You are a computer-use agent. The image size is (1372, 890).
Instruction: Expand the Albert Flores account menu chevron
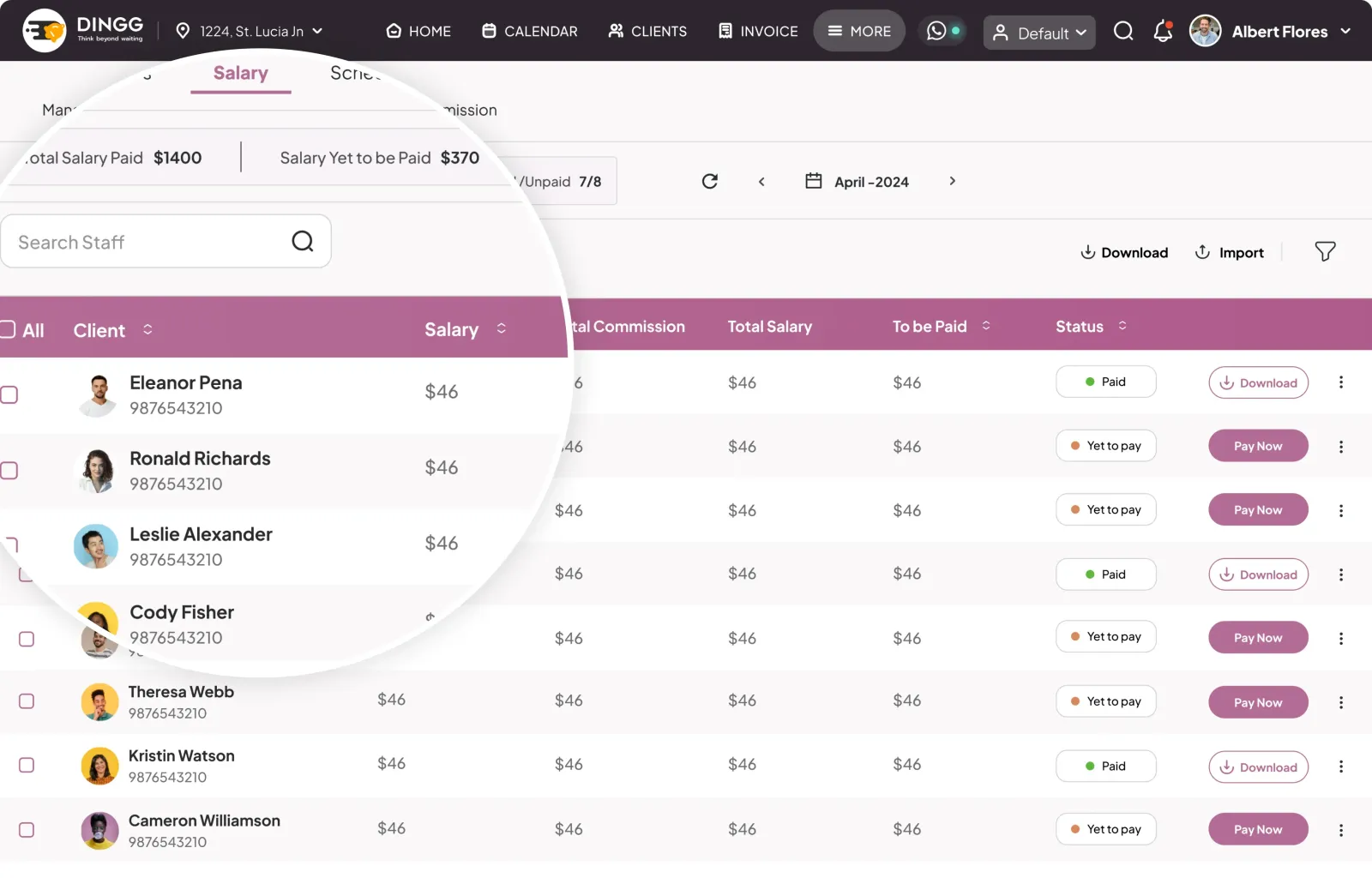point(1345,31)
